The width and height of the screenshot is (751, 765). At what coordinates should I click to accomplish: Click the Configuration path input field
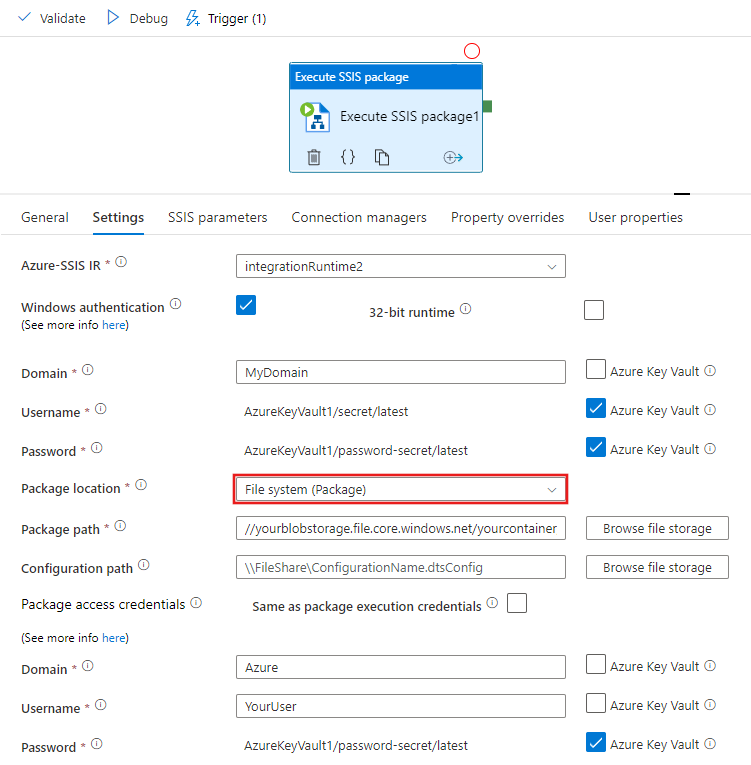(x=400, y=567)
